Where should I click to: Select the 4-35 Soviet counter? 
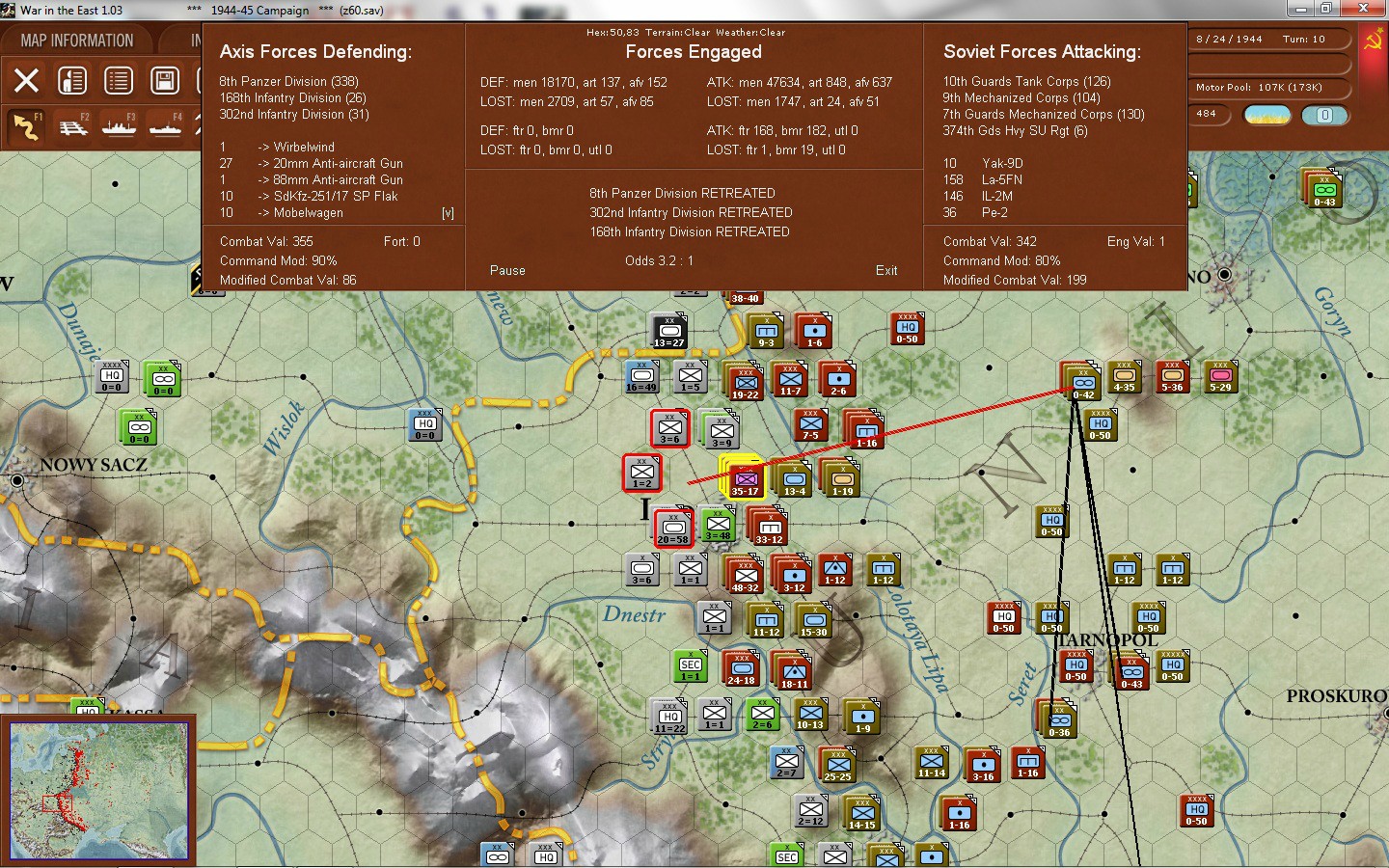click(1124, 377)
